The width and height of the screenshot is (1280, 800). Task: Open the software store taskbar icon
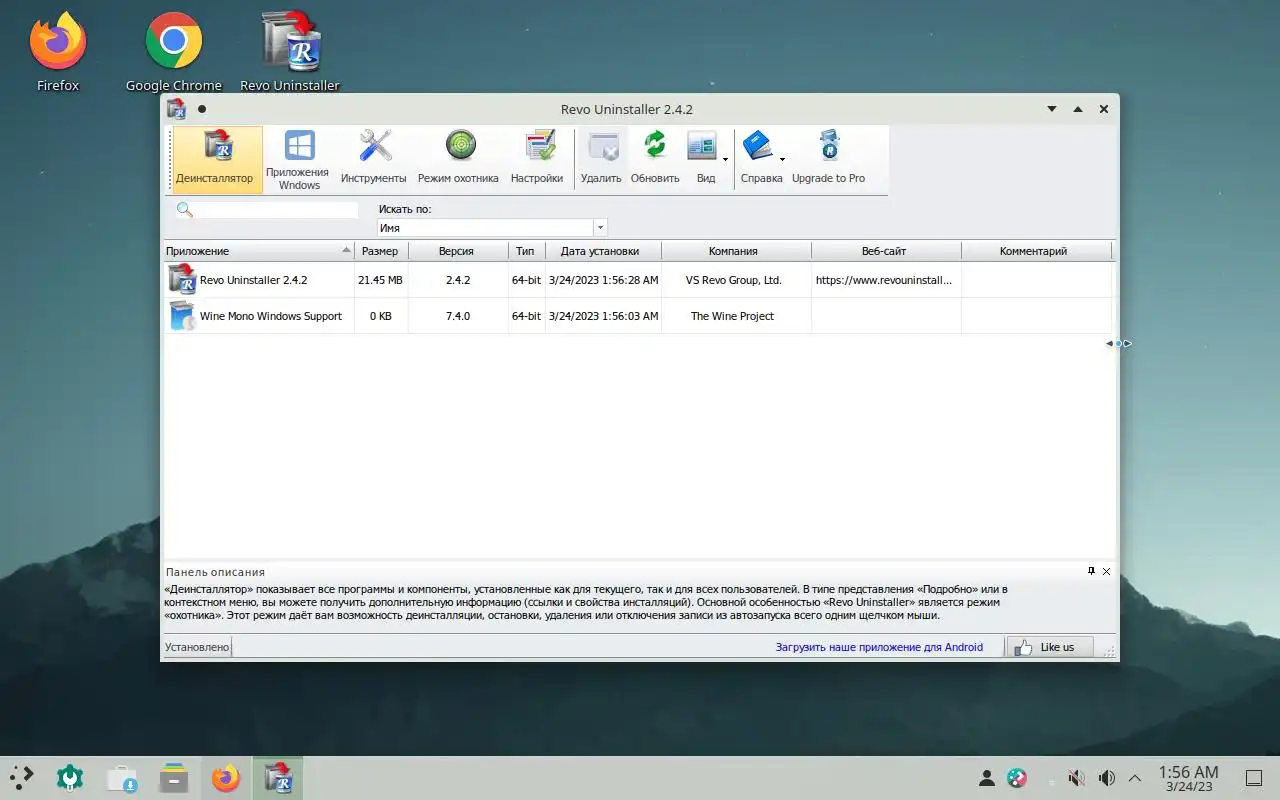tap(122, 777)
